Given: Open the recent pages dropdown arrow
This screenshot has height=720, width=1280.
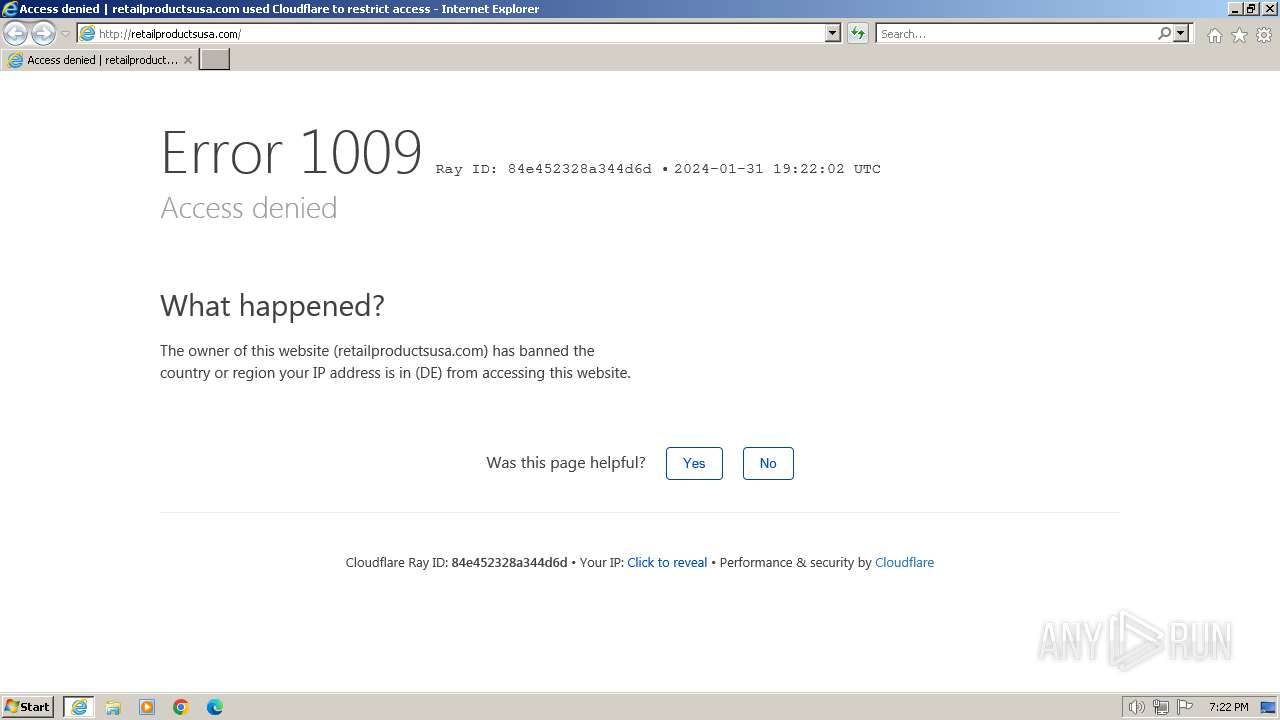Looking at the screenshot, I should 66,34.
